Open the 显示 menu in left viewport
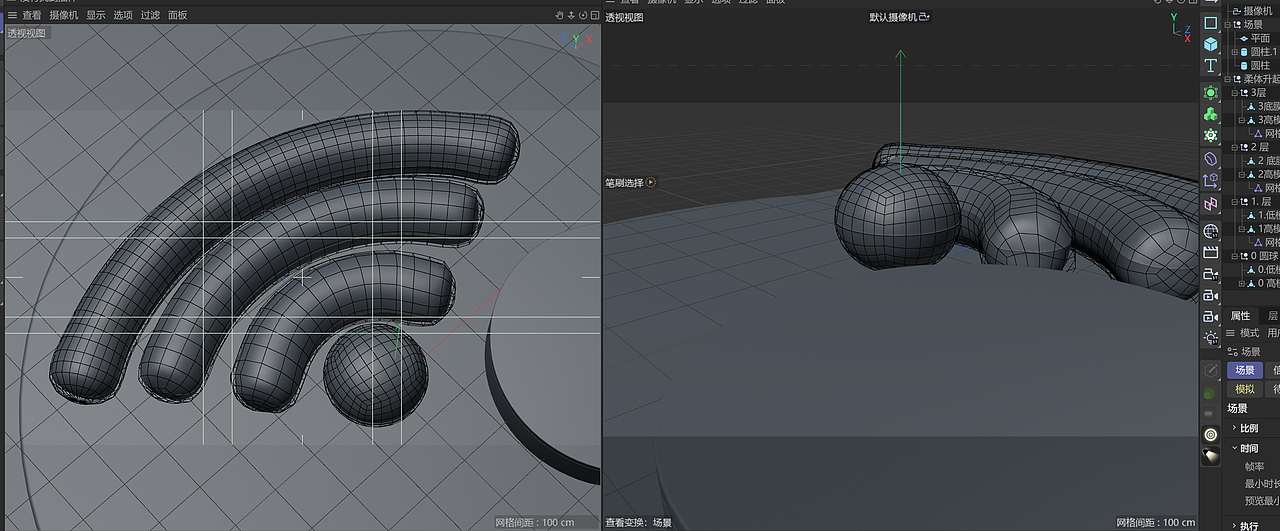The height and width of the screenshot is (531, 1280). click(96, 15)
